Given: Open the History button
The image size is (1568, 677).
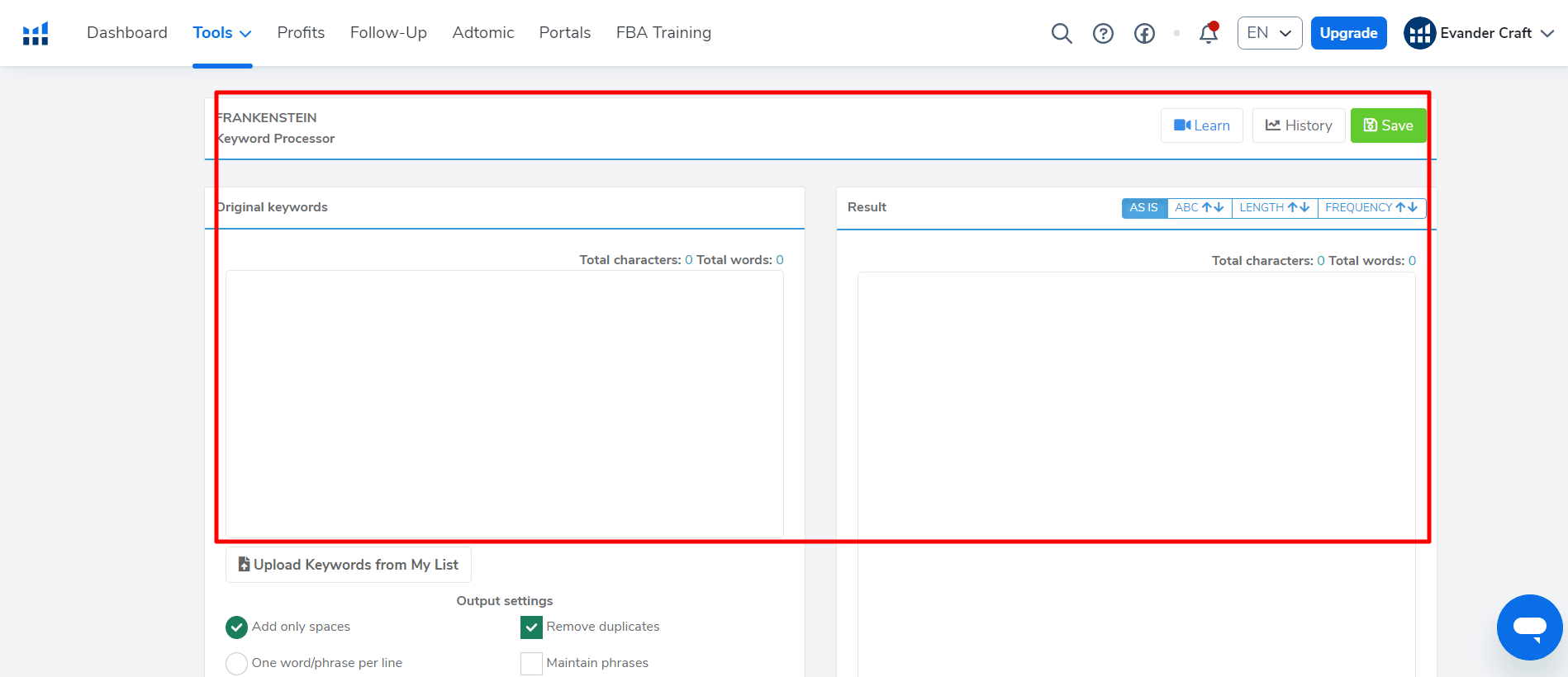Looking at the screenshot, I should tap(1299, 125).
